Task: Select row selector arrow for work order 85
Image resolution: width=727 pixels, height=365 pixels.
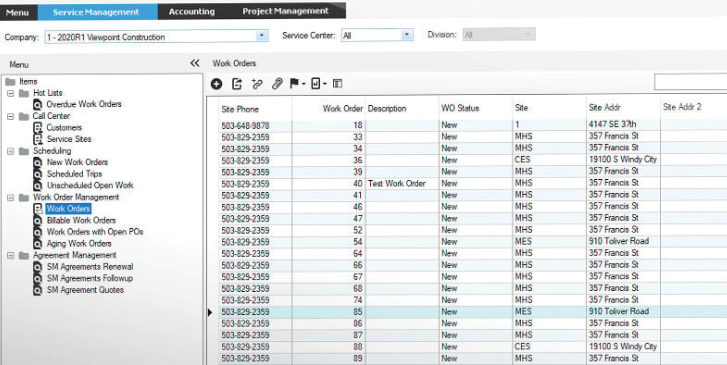Action: coord(210,313)
